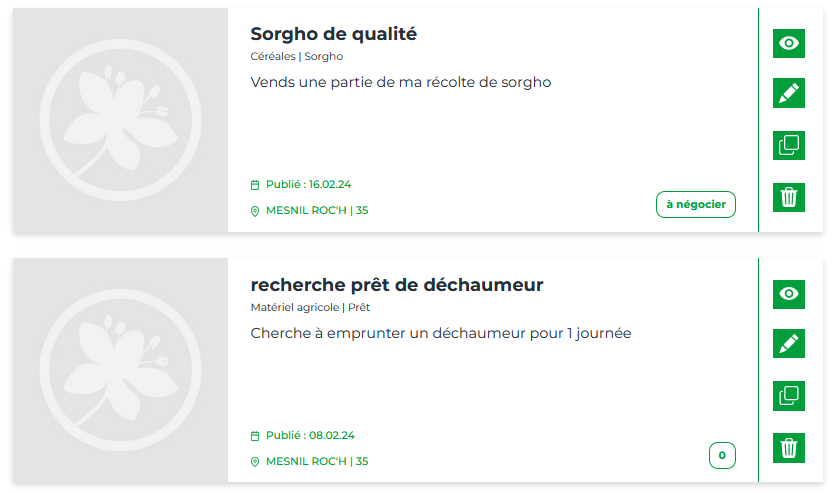Image resolution: width=836 pixels, height=493 pixels.
Task: Delete the recherche prêt de déchaumeur listing
Action: click(x=789, y=448)
